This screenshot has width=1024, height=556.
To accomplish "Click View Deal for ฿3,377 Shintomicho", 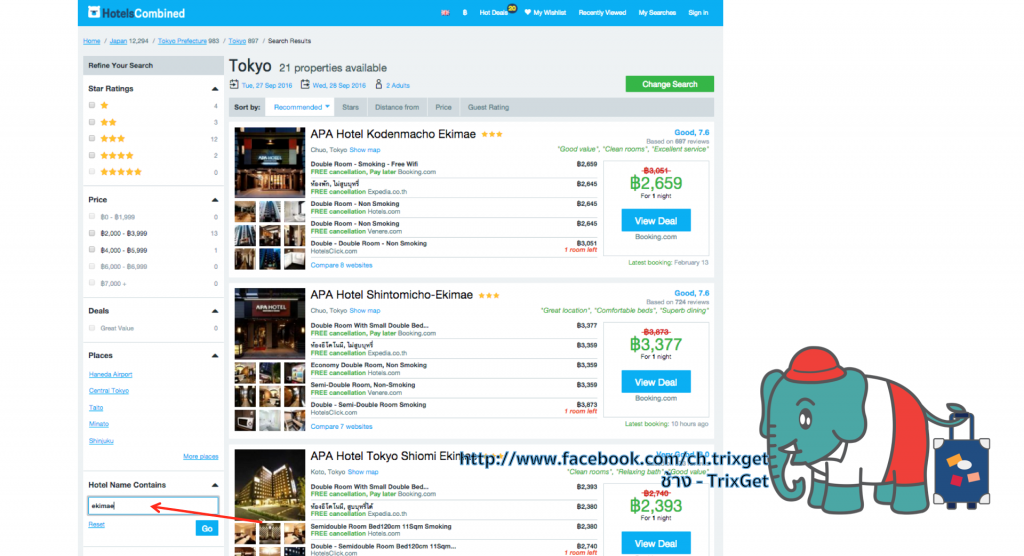I will [x=656, y=382].
